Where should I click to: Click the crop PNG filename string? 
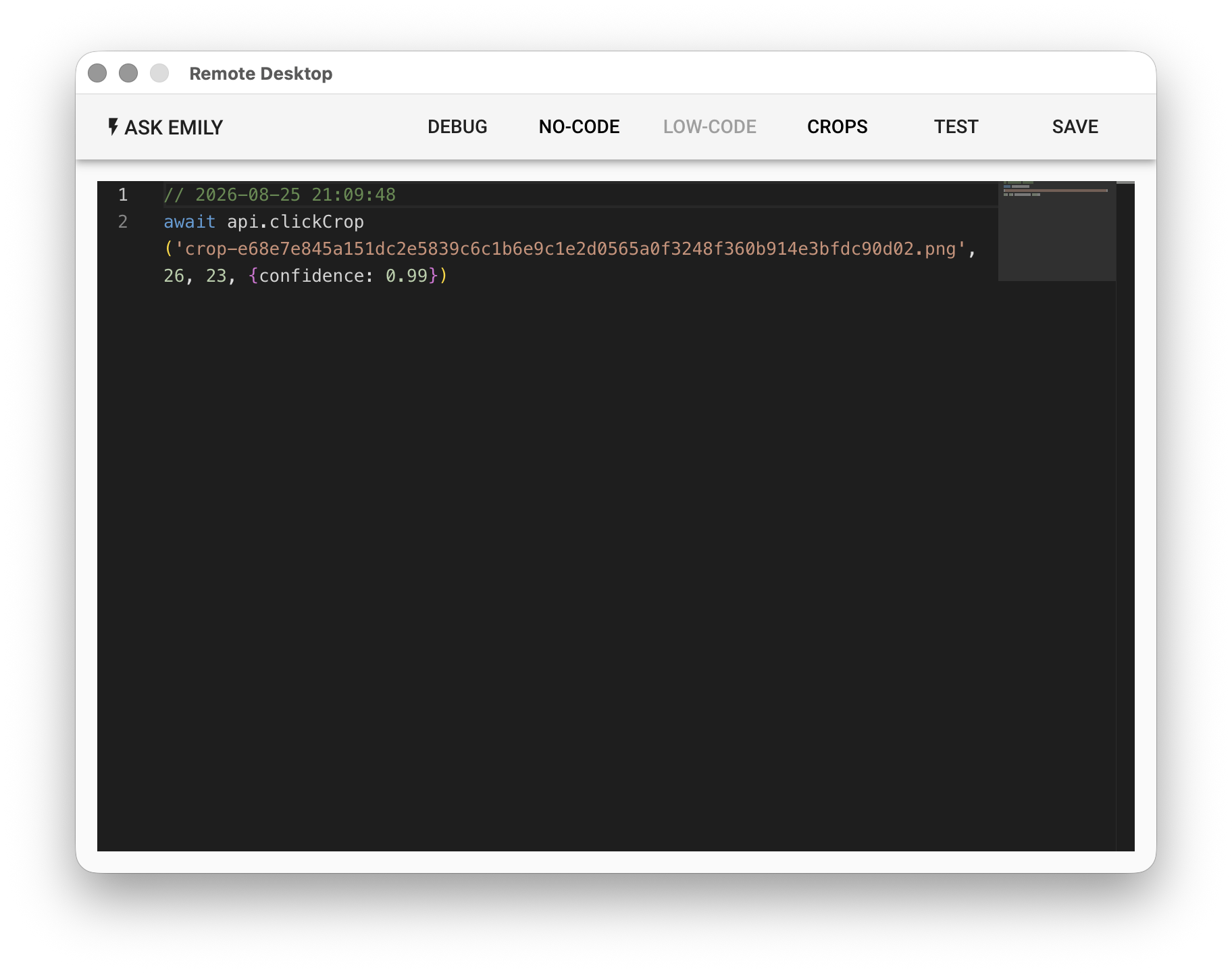[571, 249]
